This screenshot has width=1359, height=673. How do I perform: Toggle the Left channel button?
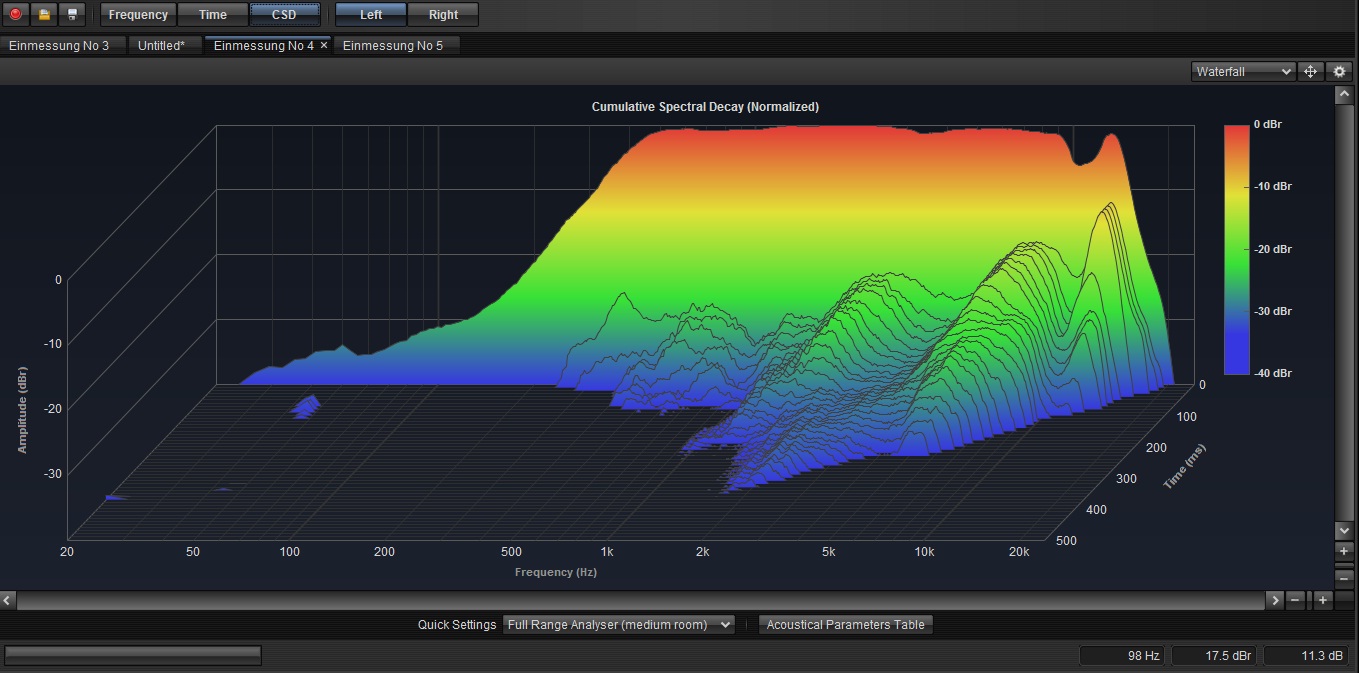[371, 15]
